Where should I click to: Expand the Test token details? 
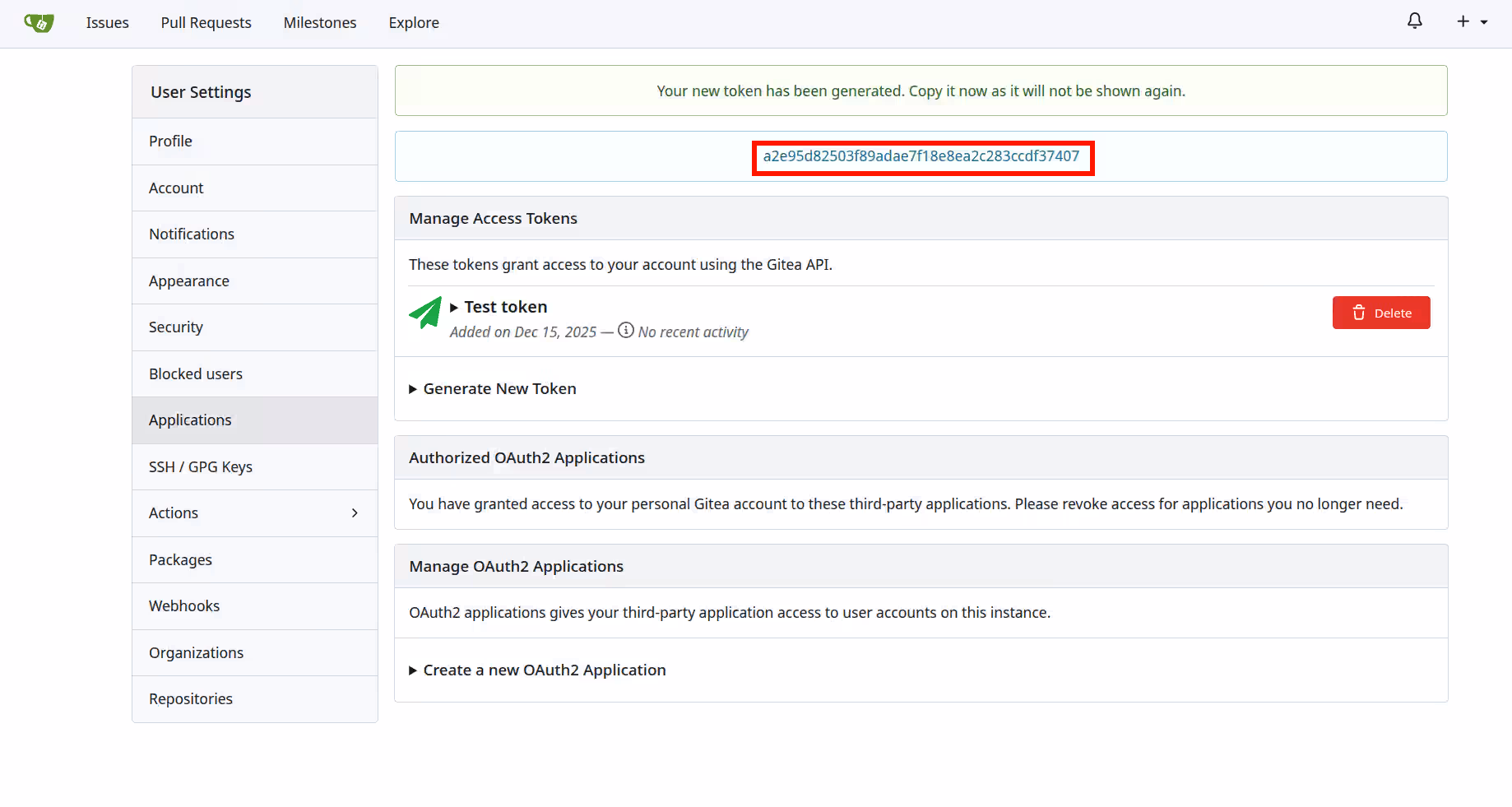click(499, 307)
